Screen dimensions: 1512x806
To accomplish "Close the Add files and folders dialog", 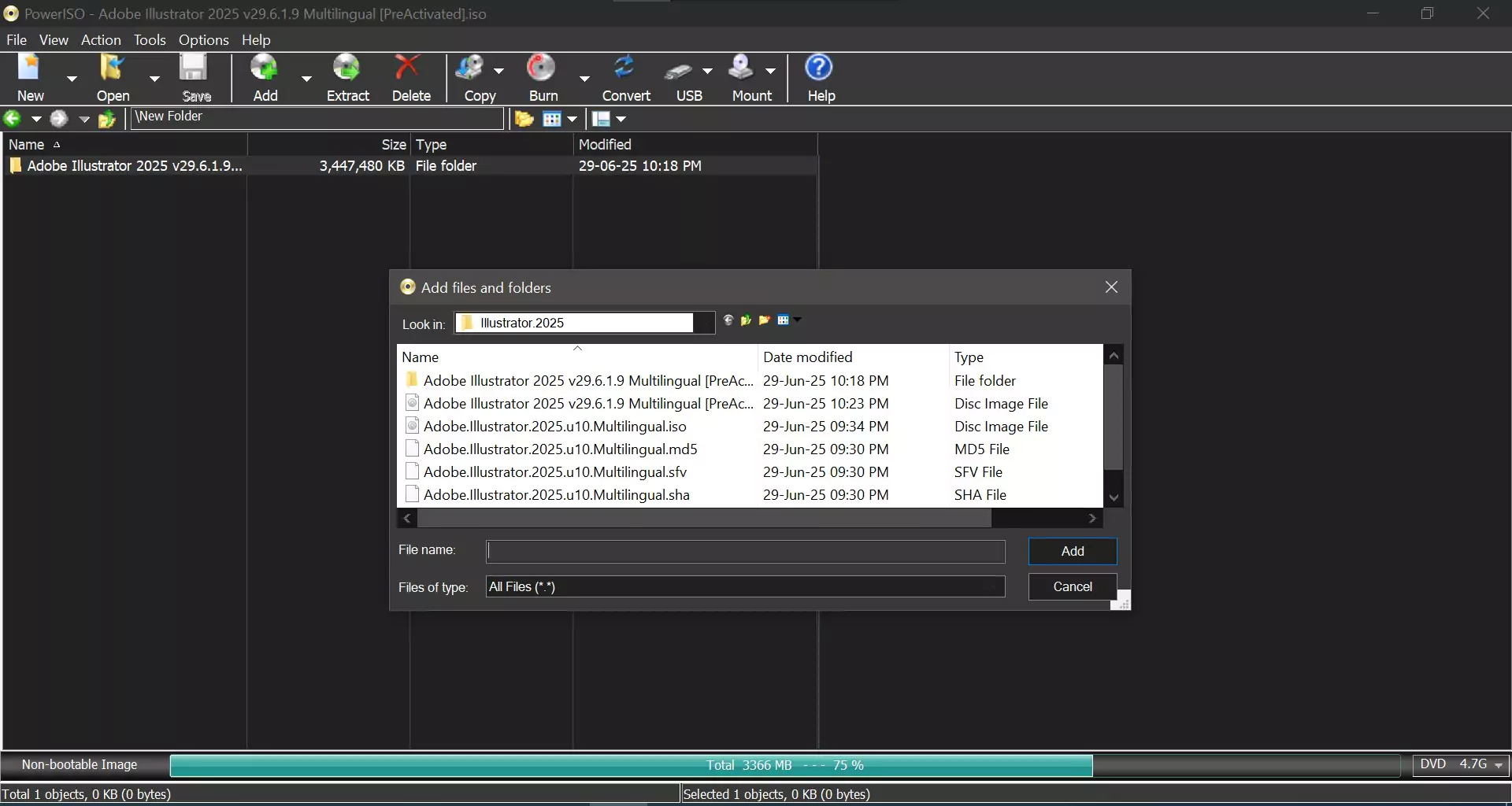I will (1111, 287).
